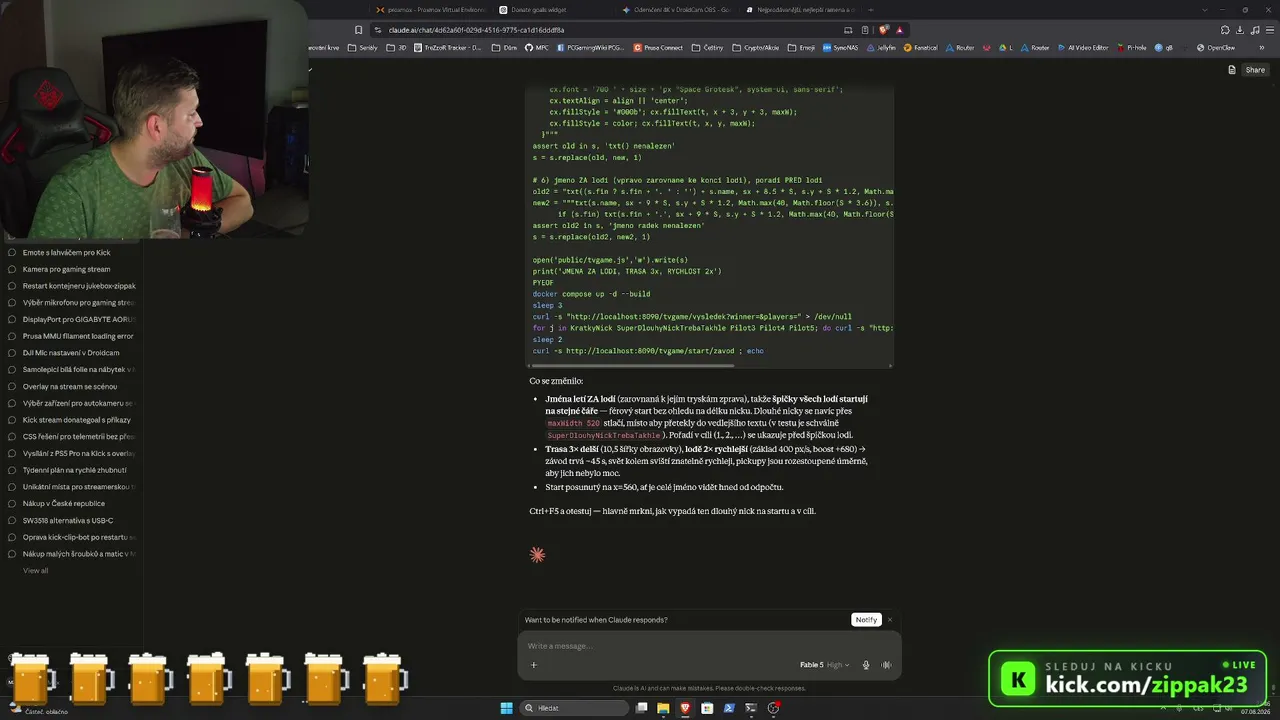
Task: Open the Dům bookmarks folder
Action: click(504, 48)
